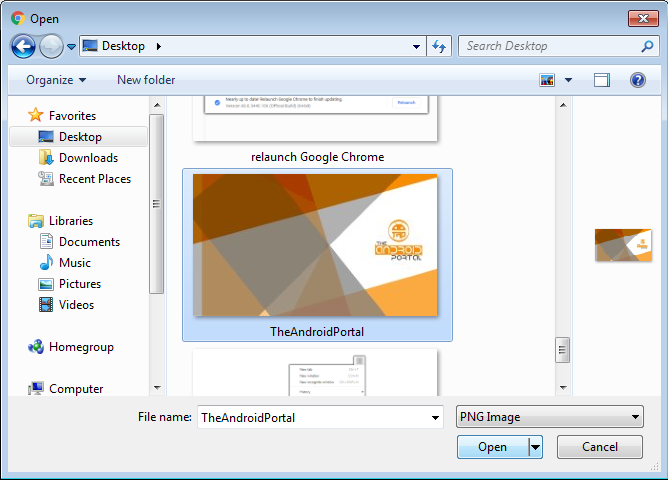Close the Open dialog
Viewport: 668px width, 480px height.
coord(643,18)
